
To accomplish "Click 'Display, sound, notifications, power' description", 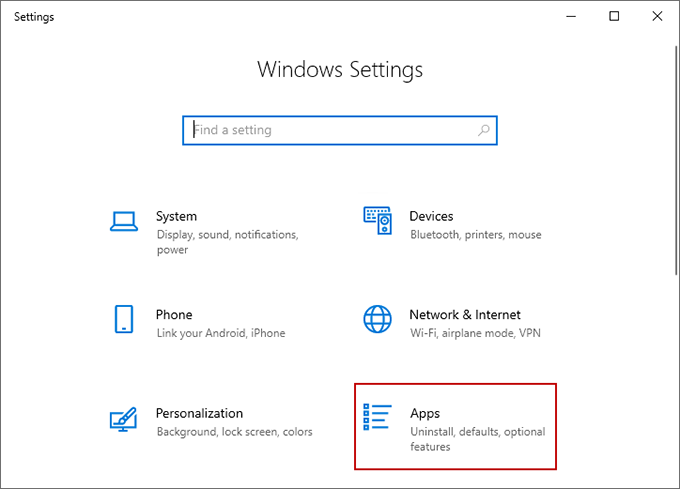I will (x=228, y=242).
